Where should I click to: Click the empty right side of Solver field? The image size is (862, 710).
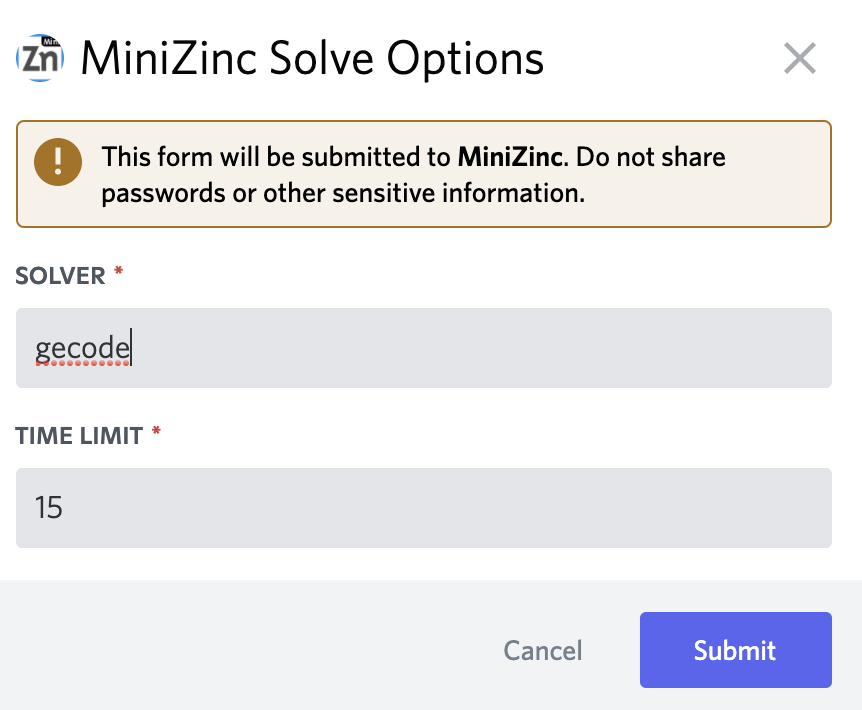[x=650, y=348]
